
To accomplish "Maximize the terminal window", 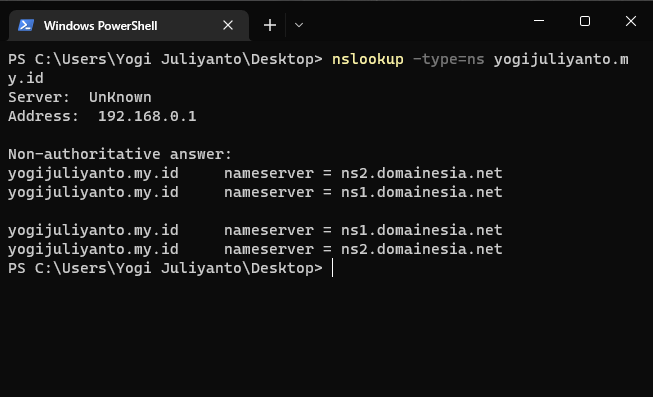I will pyautogui.click(x=585, y=21).
